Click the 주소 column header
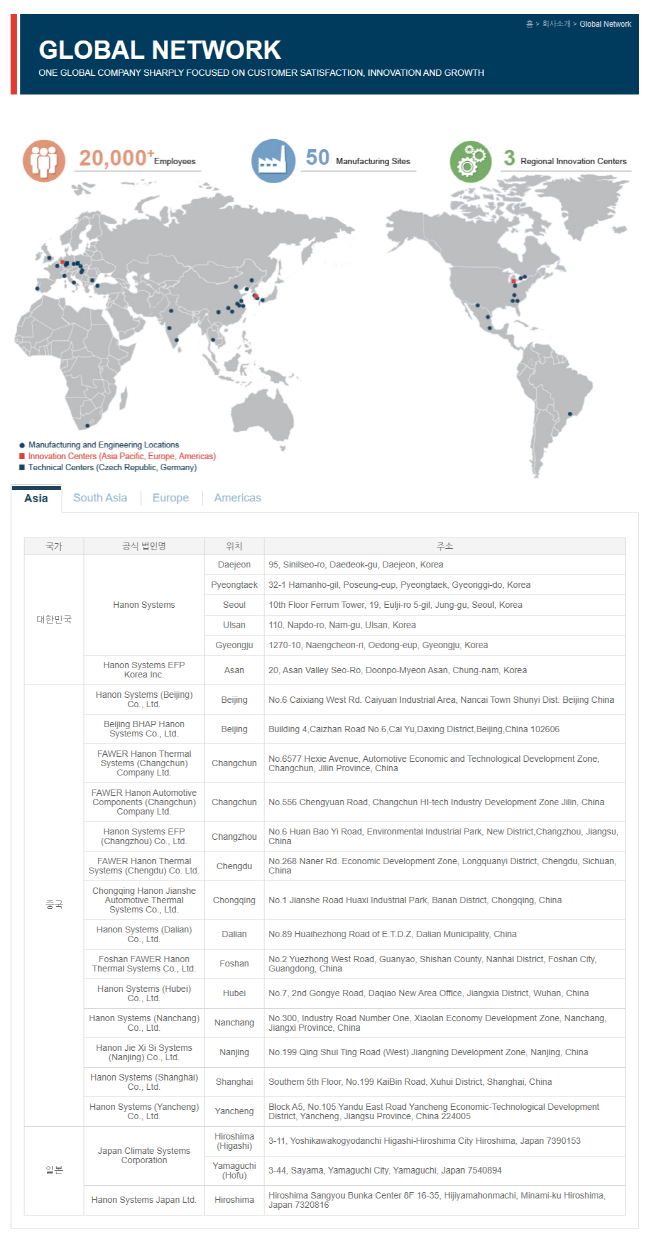The image size is (666, 1244). 444,546
